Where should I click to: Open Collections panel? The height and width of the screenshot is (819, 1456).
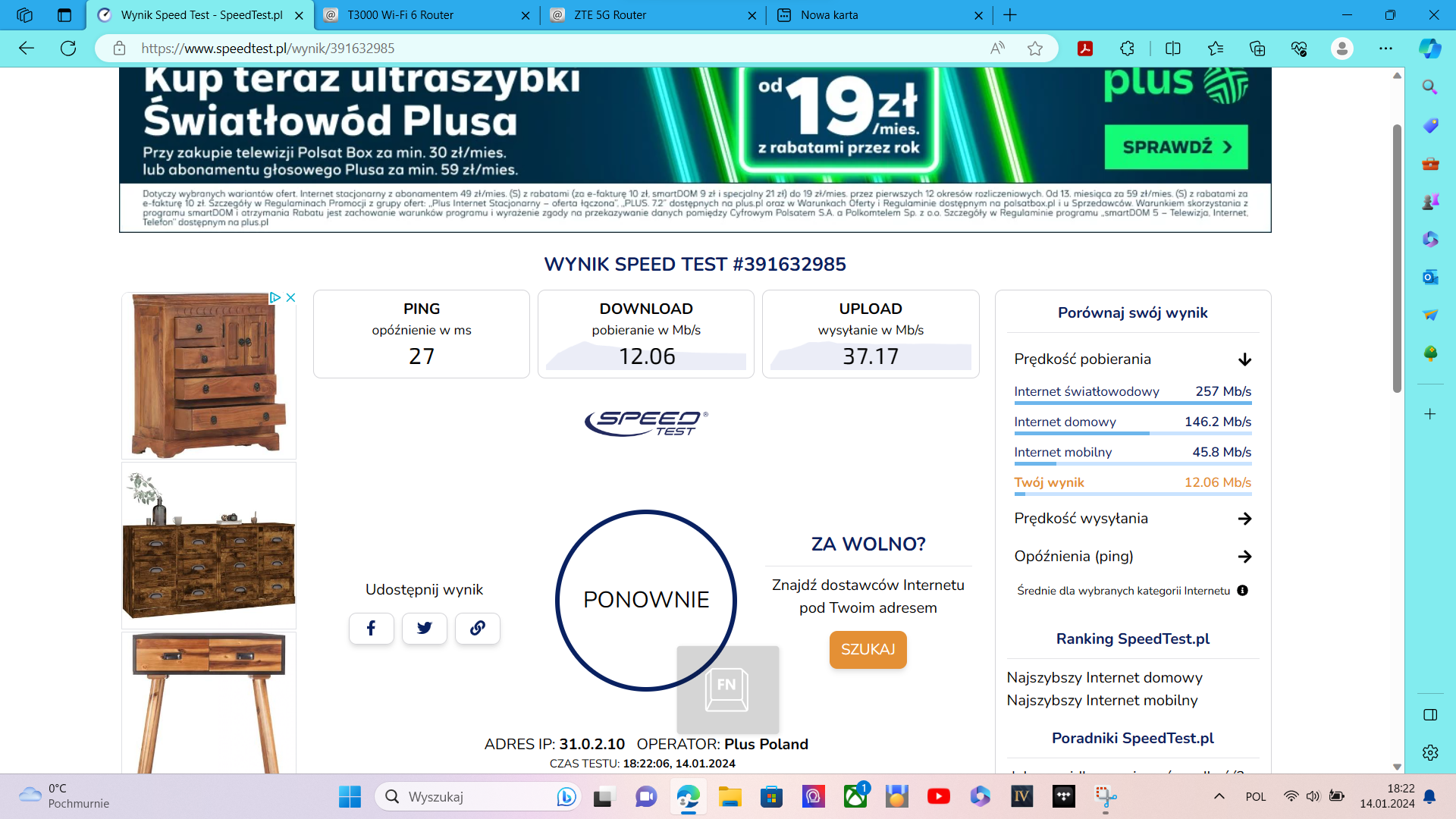(1257, 49)
